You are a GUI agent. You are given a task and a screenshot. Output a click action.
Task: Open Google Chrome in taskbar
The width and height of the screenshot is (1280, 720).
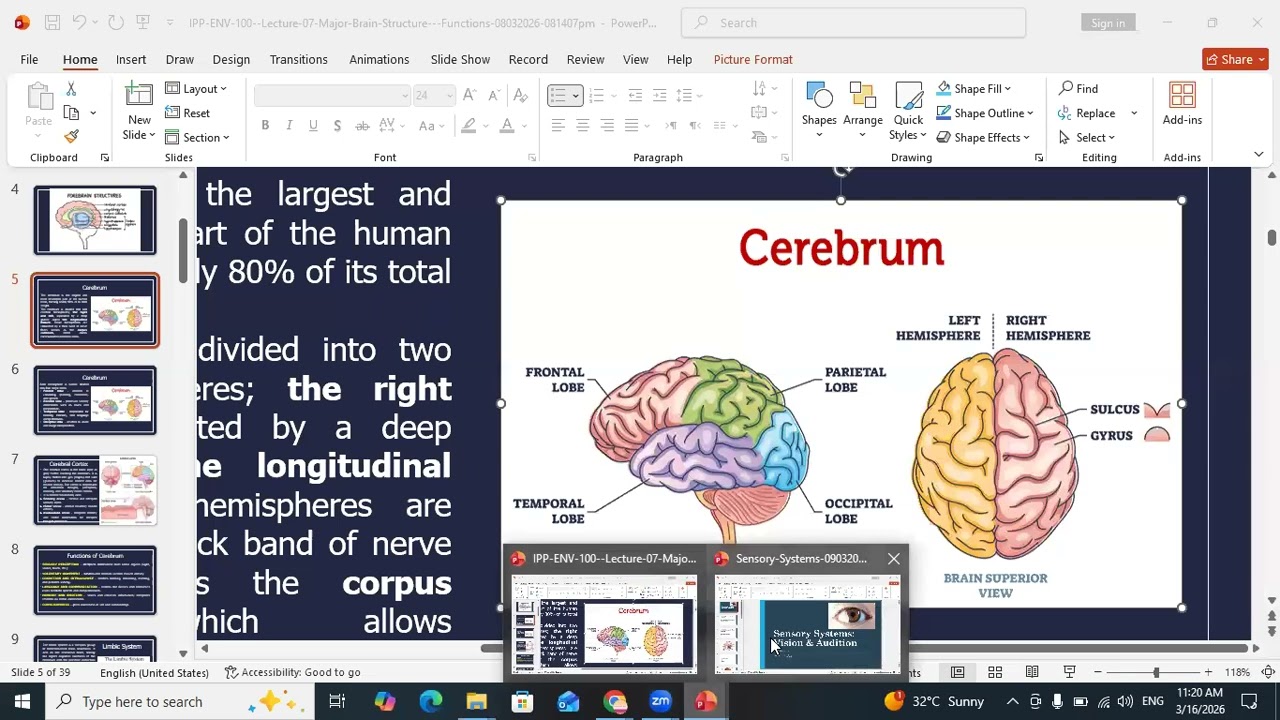click(614, 701)
